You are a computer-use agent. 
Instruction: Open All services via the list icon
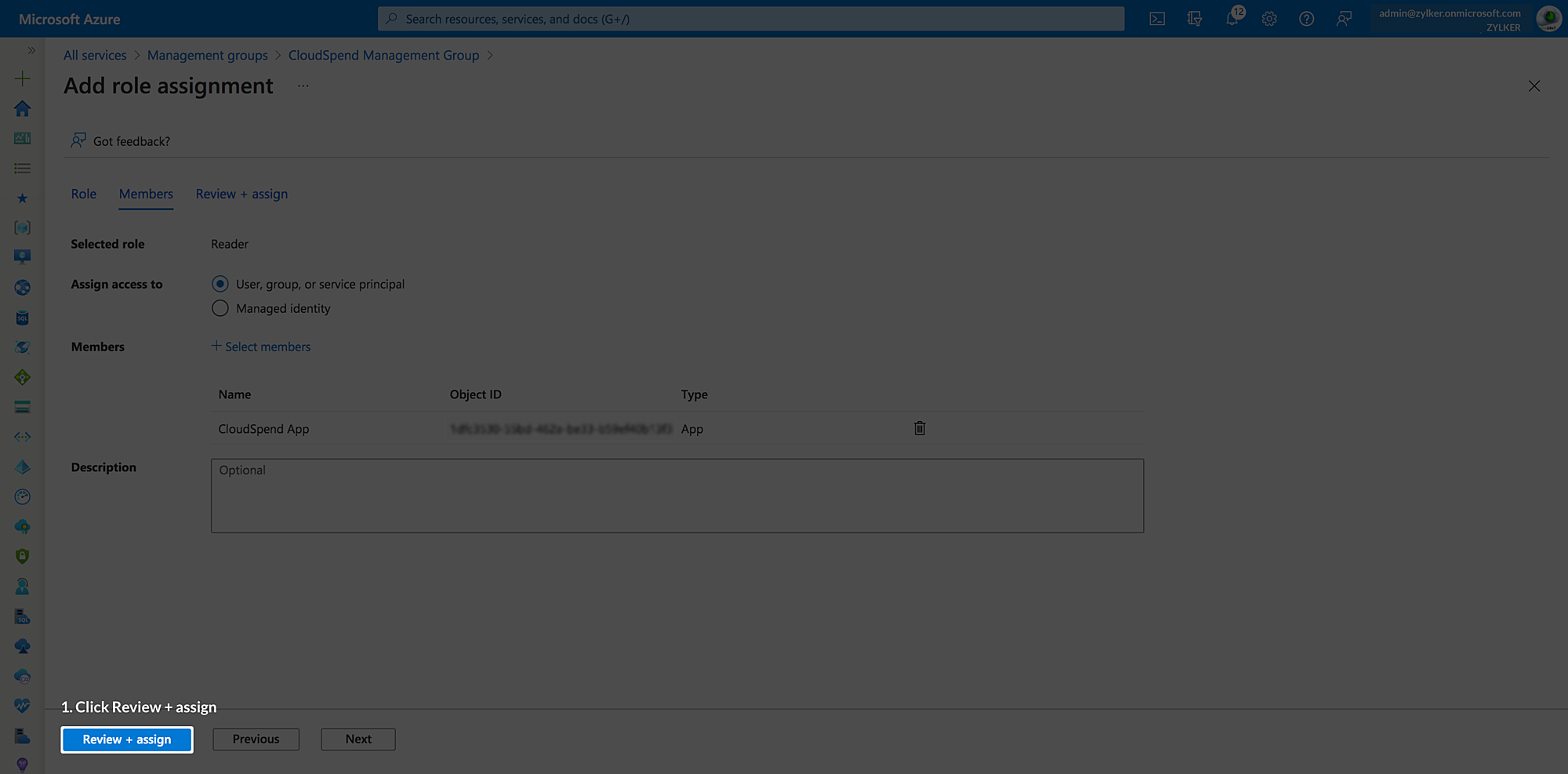click(22, 168)
